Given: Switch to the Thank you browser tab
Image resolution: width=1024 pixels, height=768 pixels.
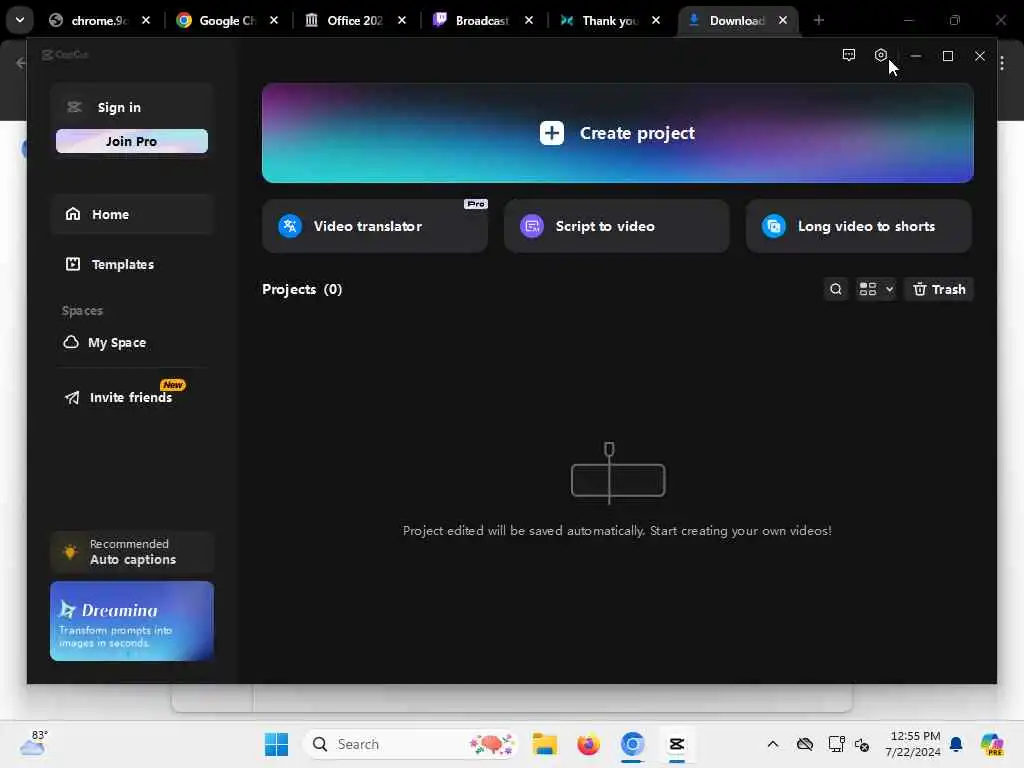Looking at the screenshot, I should [x=611, y=20].
